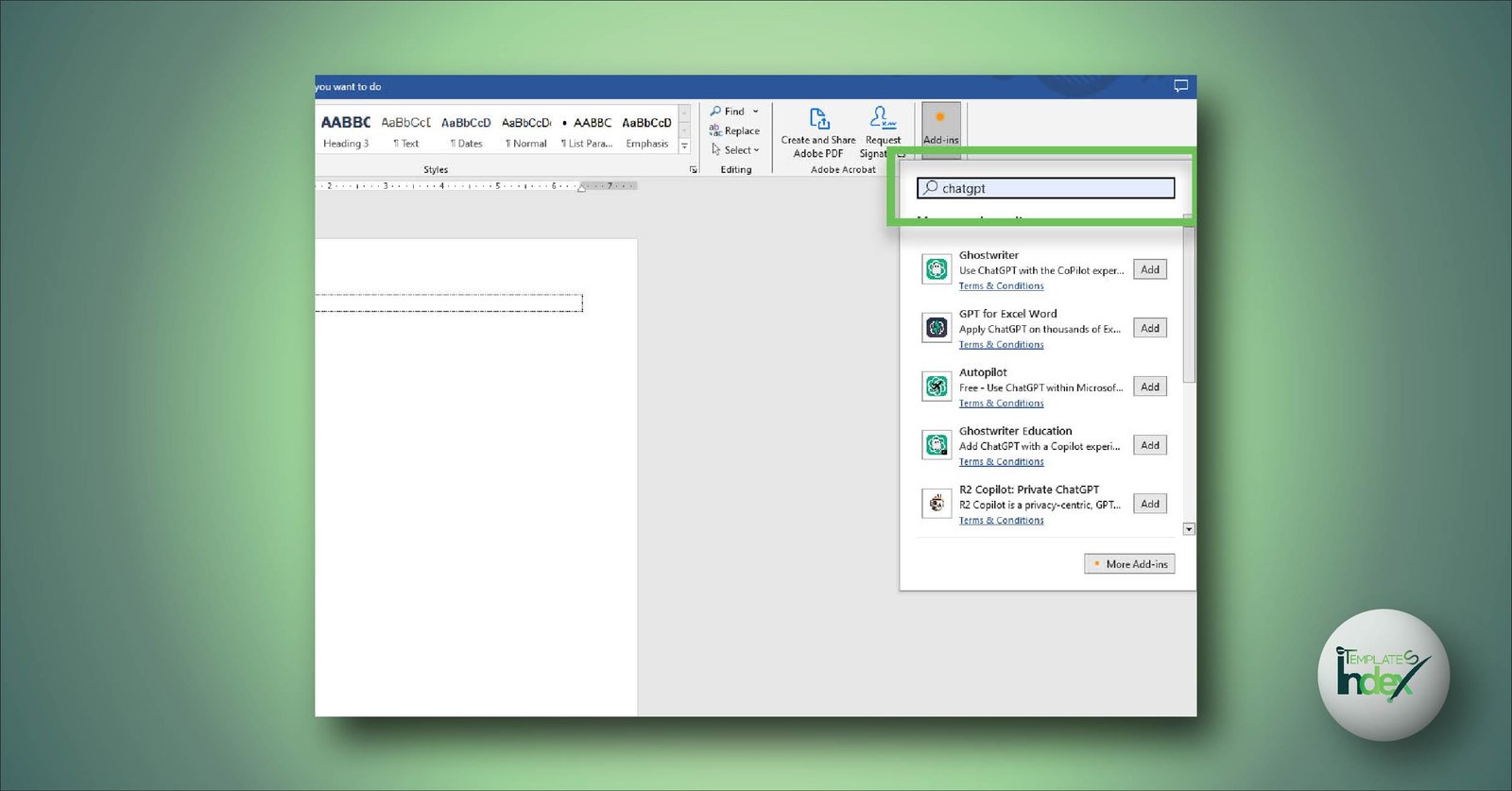Add the GPT for Excel Word add-in
This screenshot has width=1512, height=791.
[x=1150, y=328]
